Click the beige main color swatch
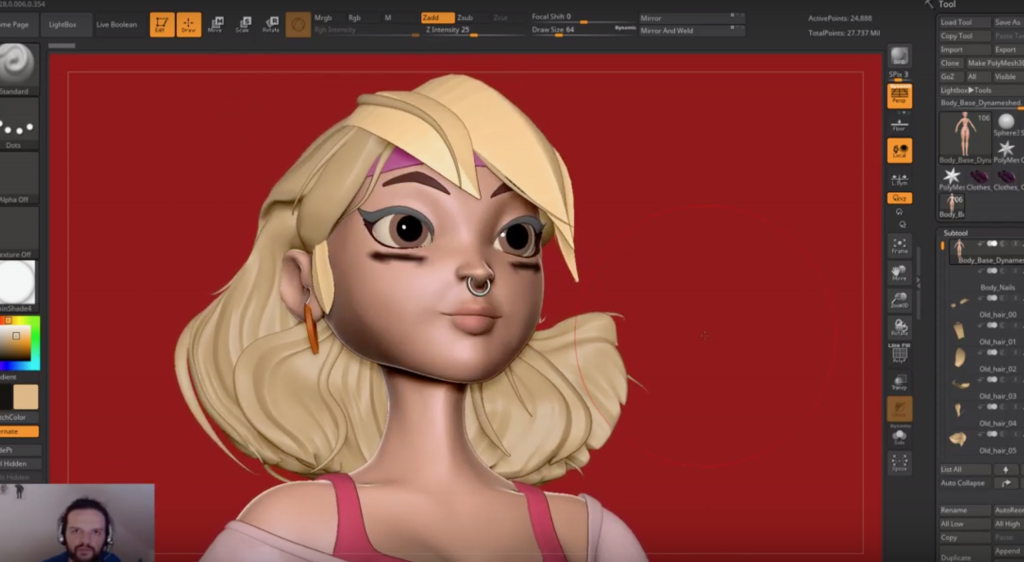Viewport: 1024px width, 562px height. point(25,396)
